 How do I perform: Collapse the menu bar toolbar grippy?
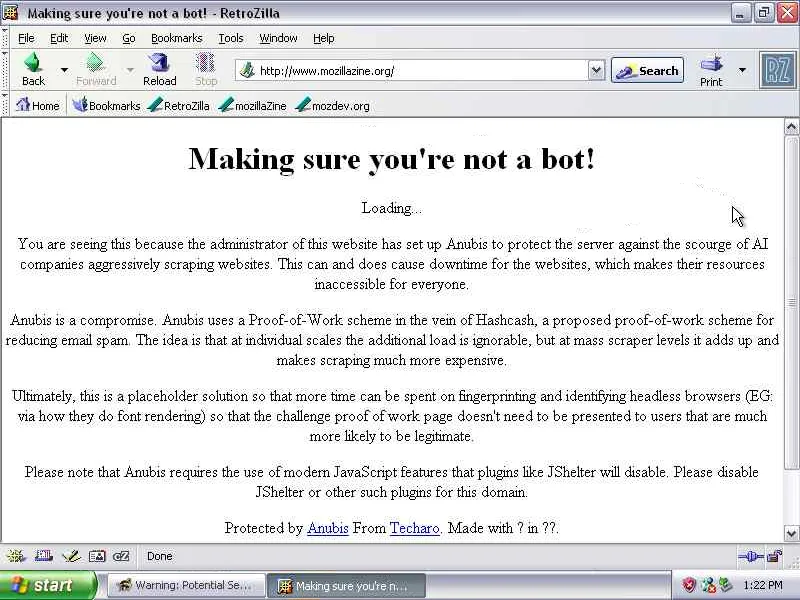(5, 38)
